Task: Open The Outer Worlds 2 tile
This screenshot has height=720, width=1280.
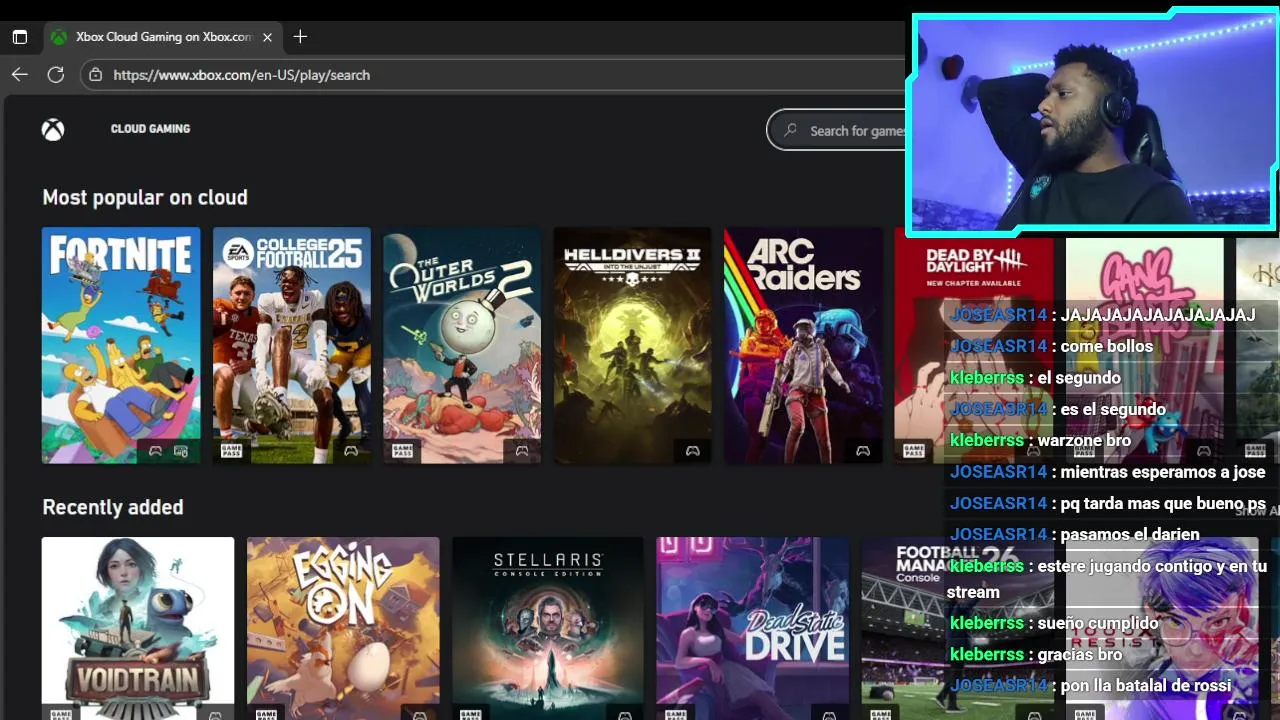Action: (x=462, y=345)
